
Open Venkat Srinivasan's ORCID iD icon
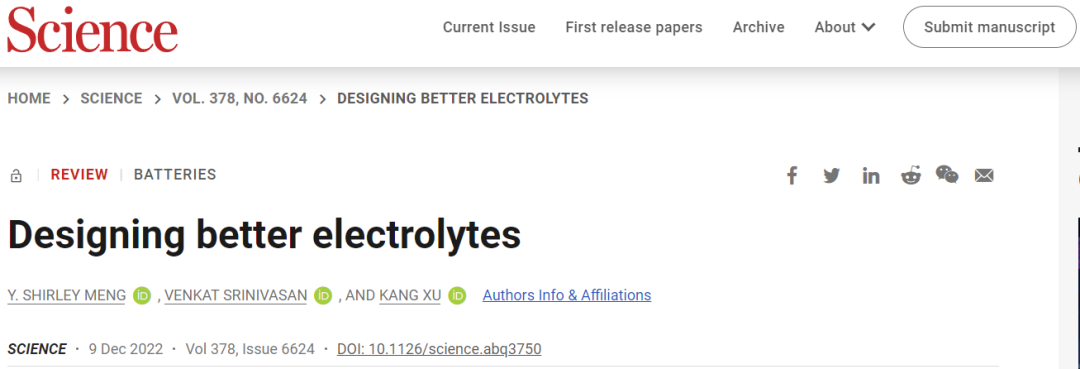point(323,296)
